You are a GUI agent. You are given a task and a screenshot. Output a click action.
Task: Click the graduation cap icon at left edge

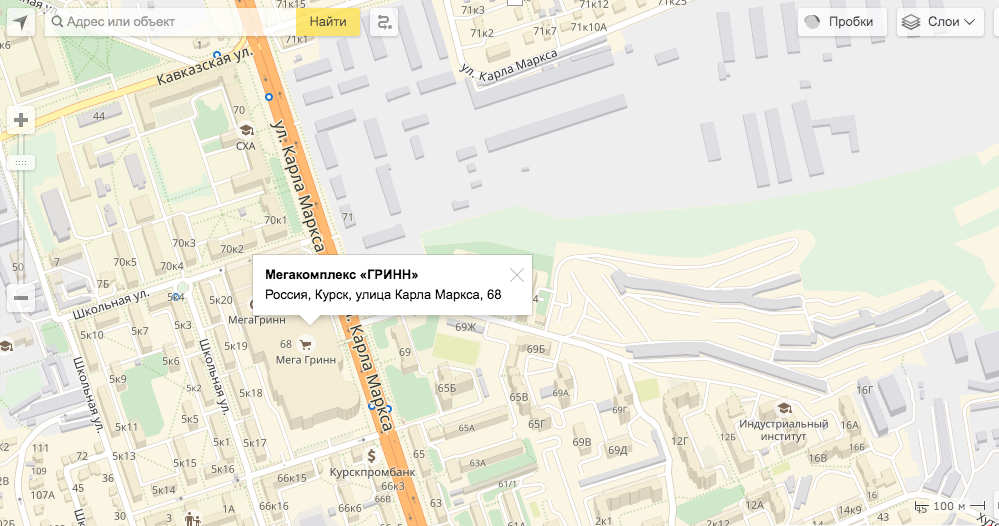(6, 346)
